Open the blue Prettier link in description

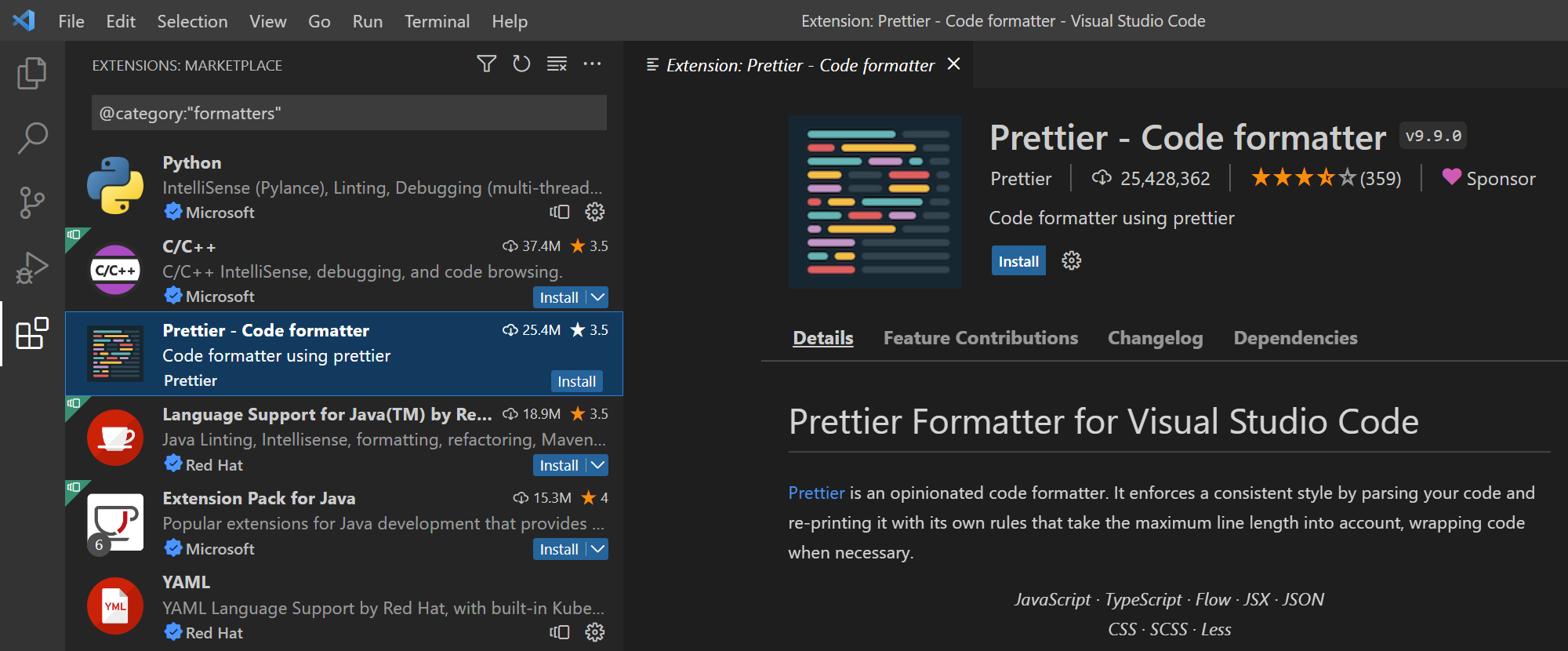tap(816, 493)
